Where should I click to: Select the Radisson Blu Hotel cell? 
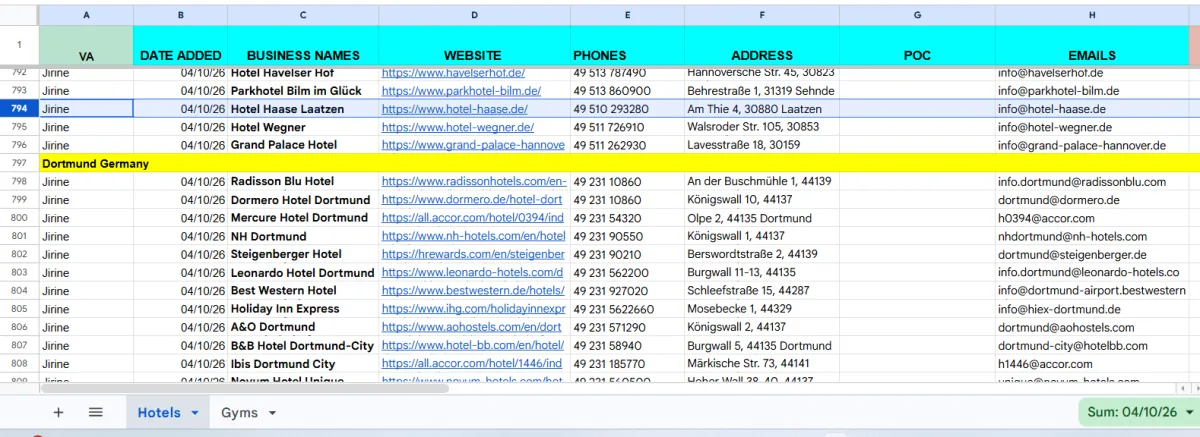303,182
